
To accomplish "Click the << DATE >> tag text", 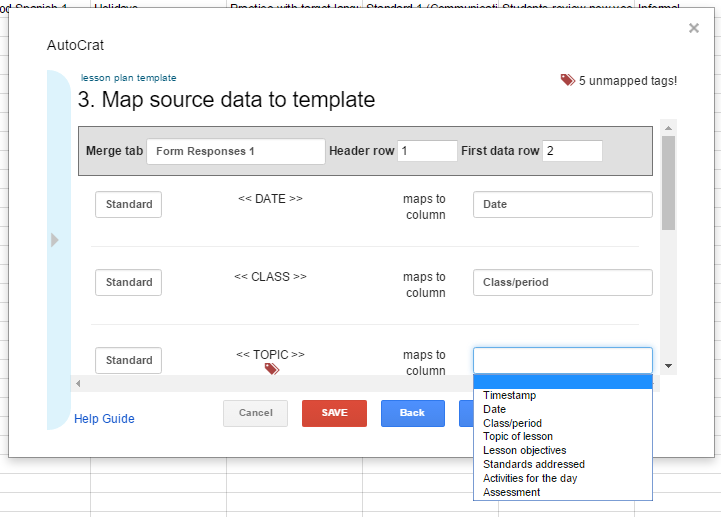I will 270,199.
